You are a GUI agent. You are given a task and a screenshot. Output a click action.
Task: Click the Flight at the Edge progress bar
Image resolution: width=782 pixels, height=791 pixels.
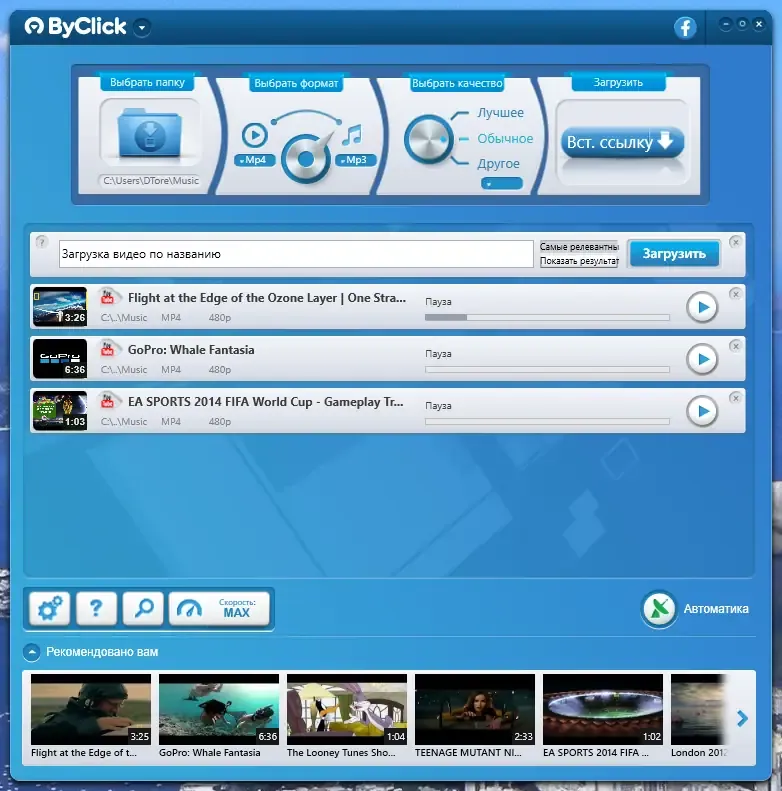(x=547, y=317)
